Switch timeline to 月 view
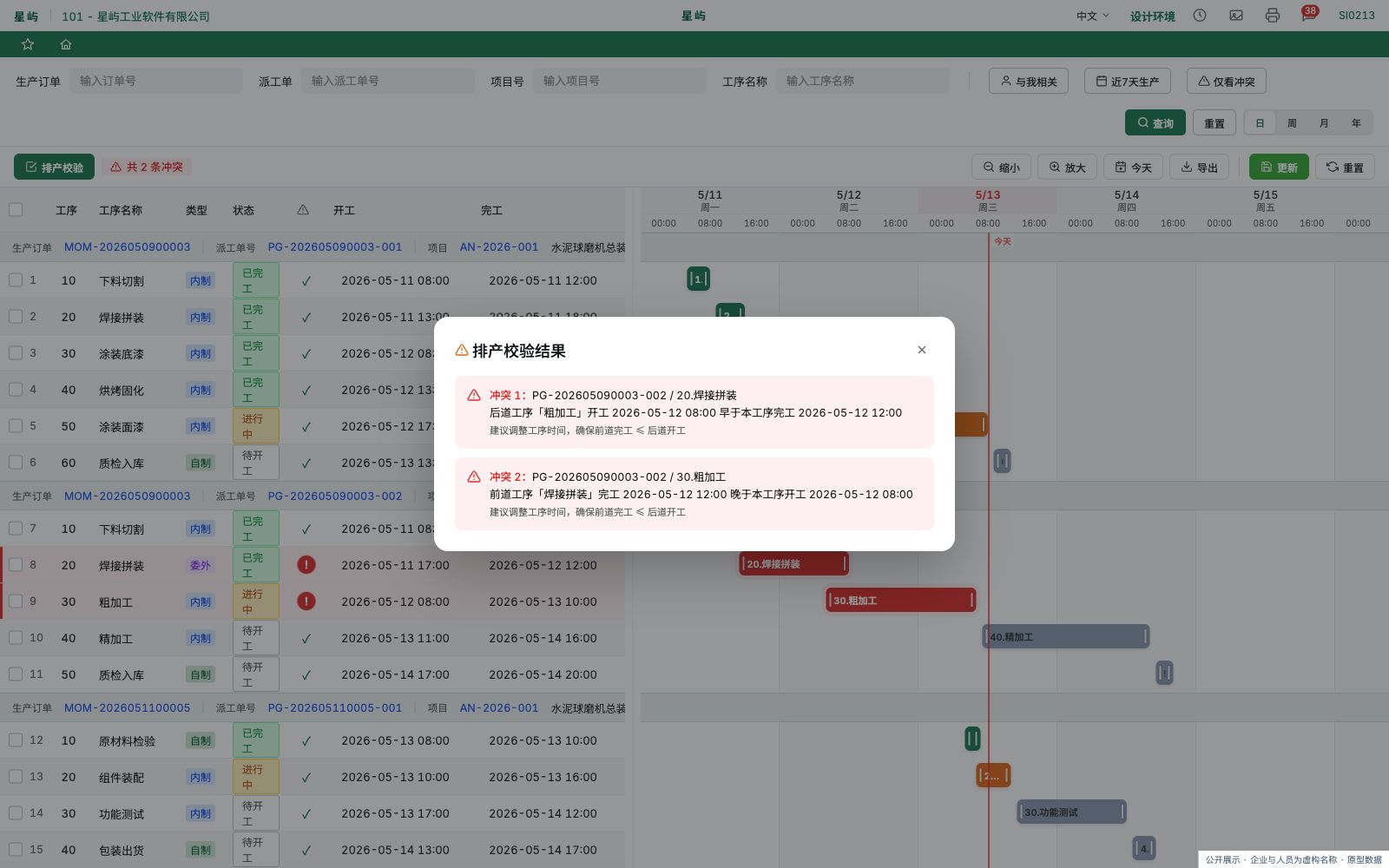The image size is (1389, 868). 1324,122
